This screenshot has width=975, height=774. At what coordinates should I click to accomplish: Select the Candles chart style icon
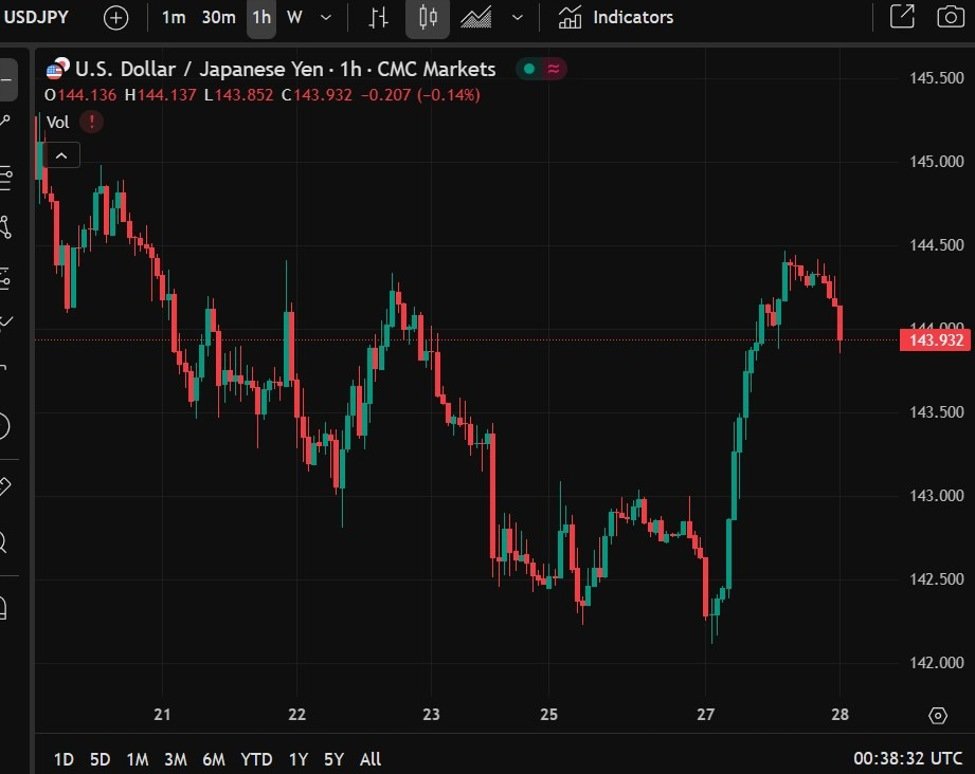tap(428, 18)
